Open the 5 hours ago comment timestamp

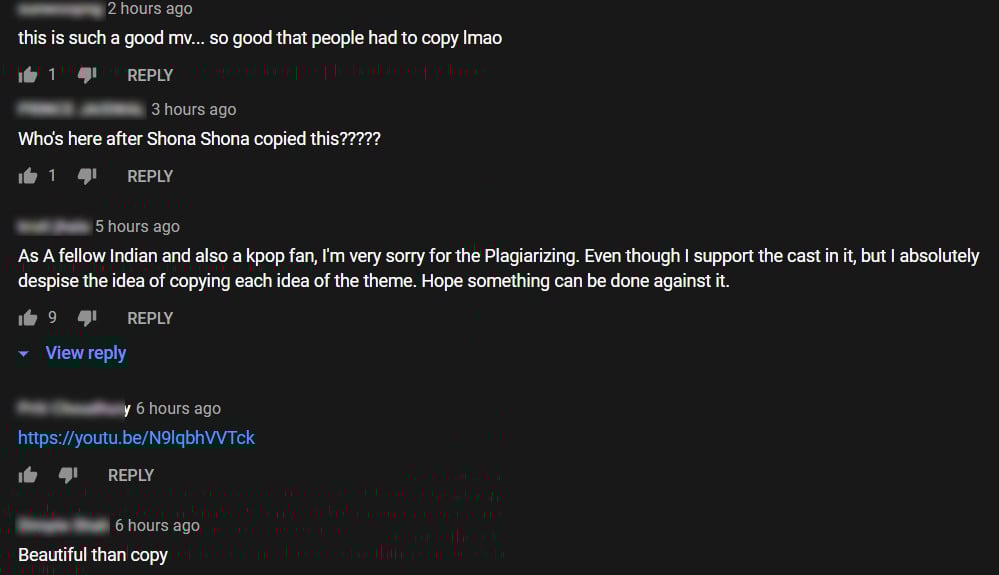[137, 227]
